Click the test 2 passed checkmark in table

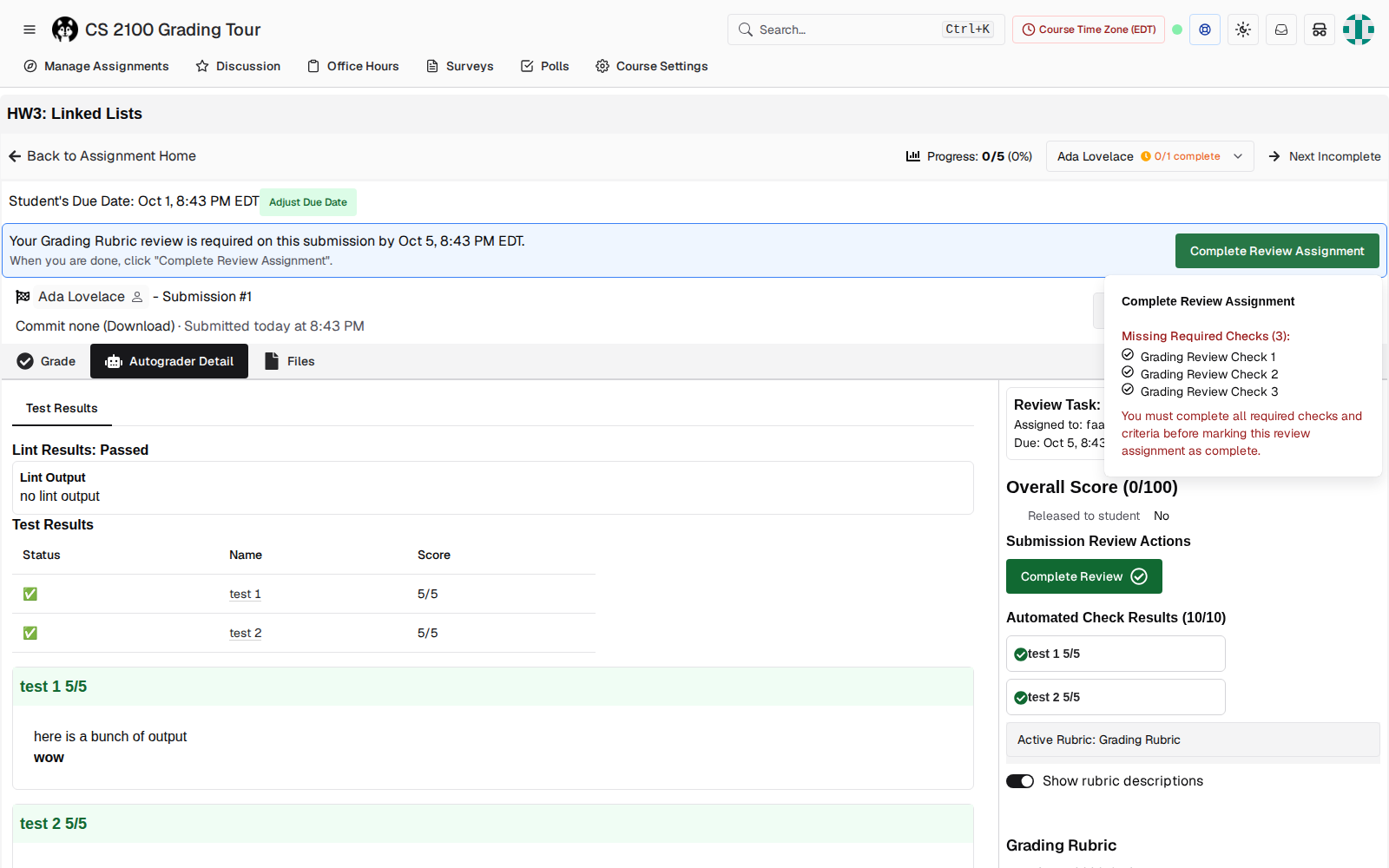pyautogui.click(x=30, y=633)
